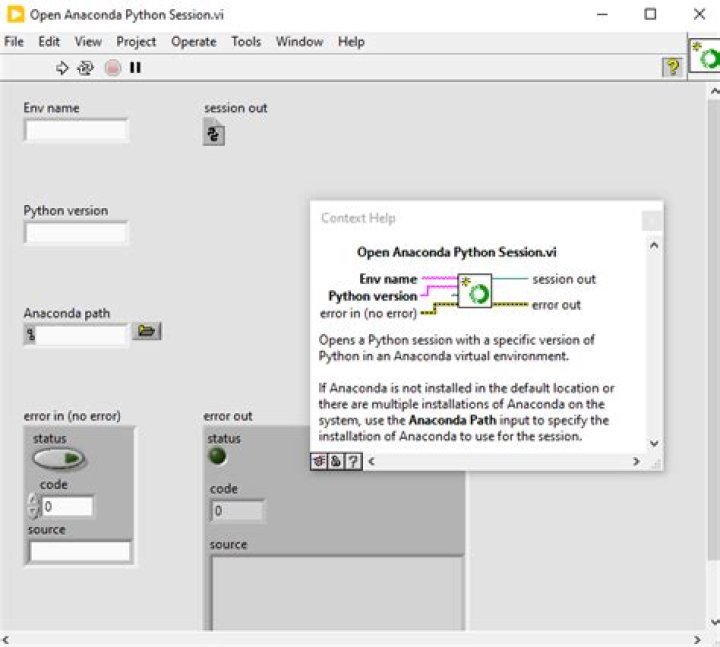Increment or decrement the error in code stepper
This screenshot has width=720, height=647.
pyautogui.click(x=33, y=506)
